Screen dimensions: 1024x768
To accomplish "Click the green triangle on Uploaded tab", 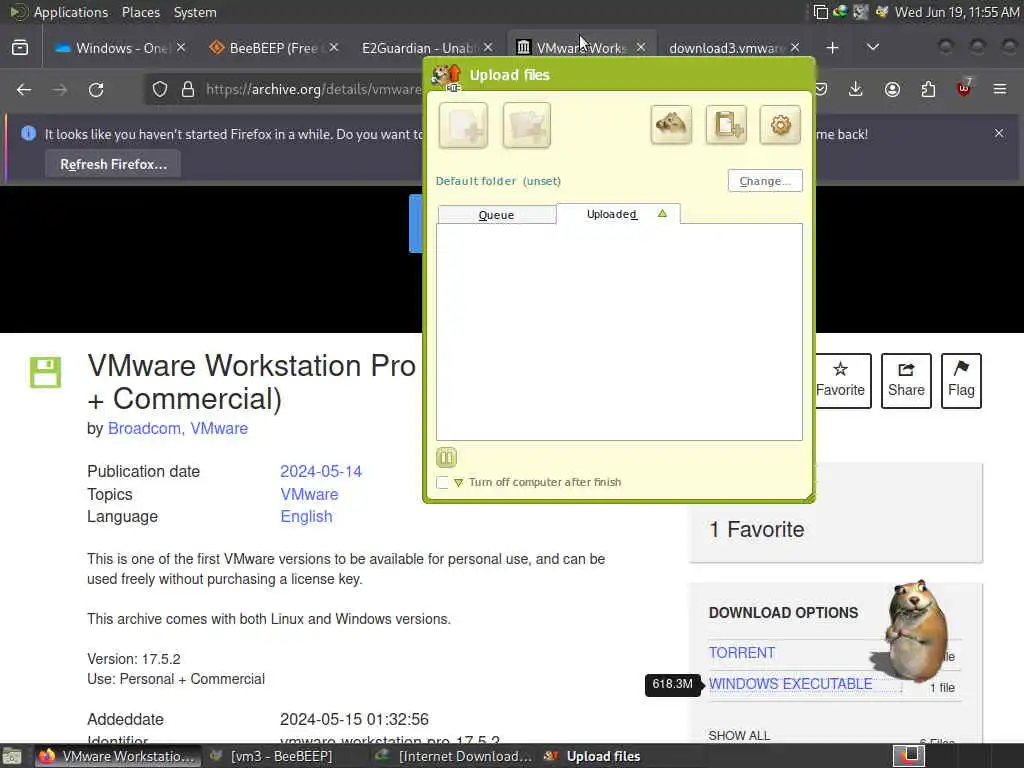I will [662, 214].
